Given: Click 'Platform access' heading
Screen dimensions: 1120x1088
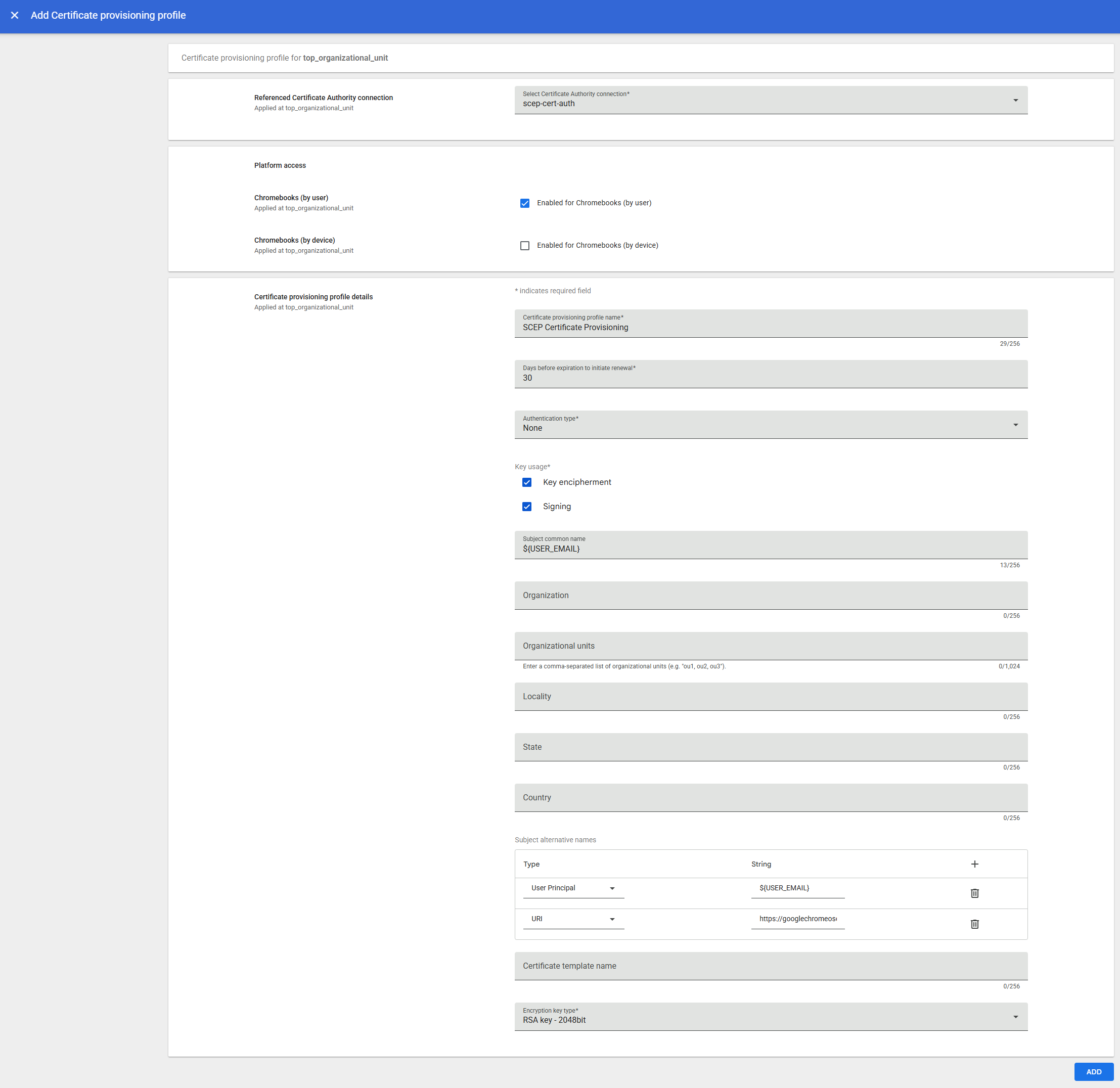Looking at the screenshot, I should click(280, 166).
